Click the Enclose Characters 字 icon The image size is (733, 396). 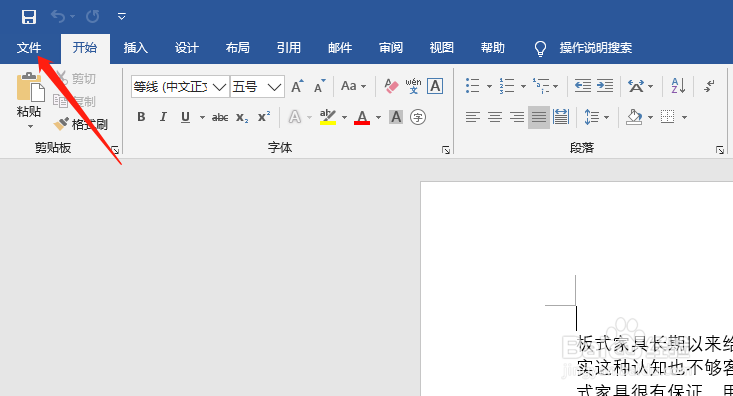point(418,117)
